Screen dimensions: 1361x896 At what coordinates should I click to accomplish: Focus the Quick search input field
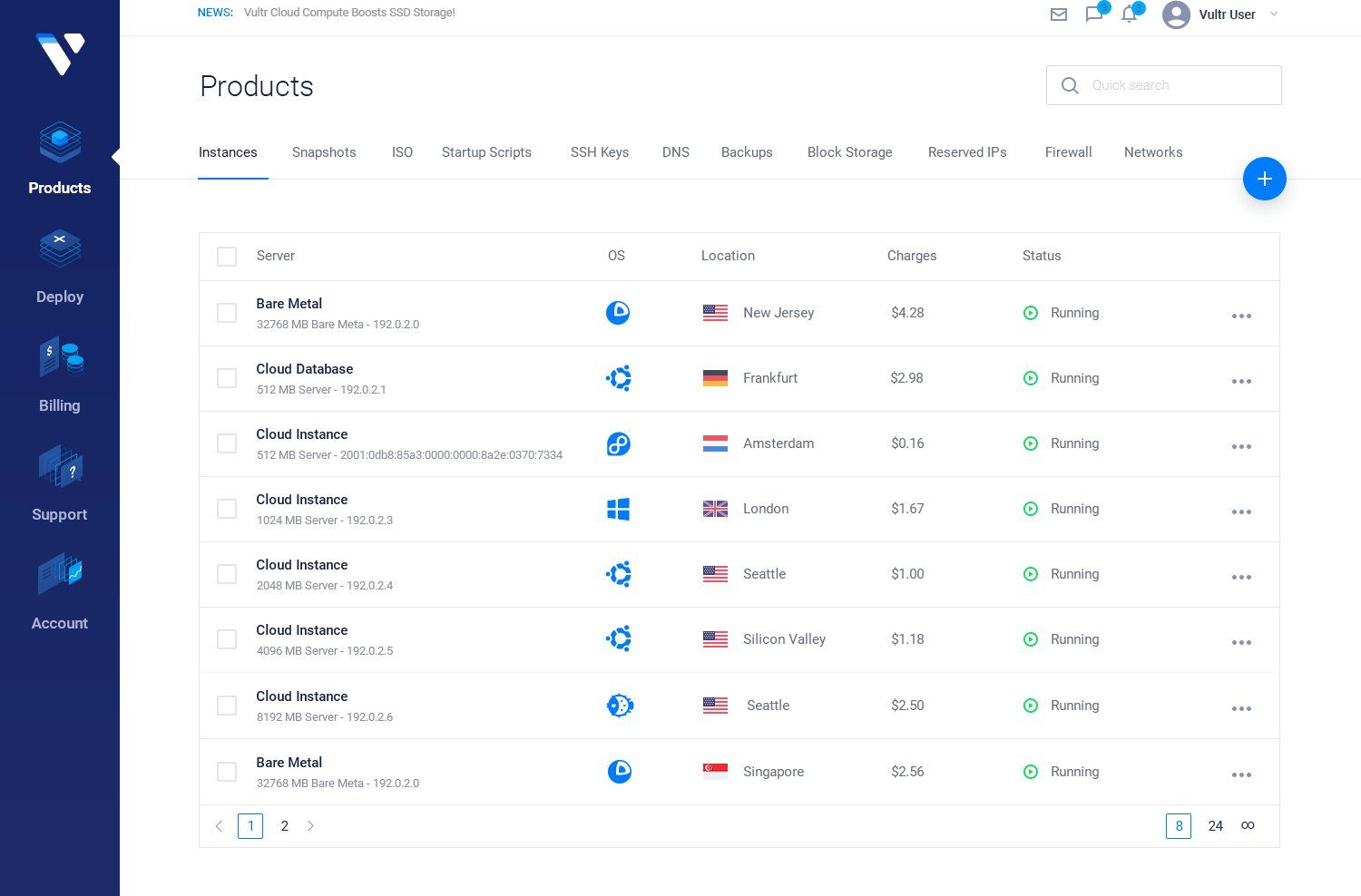tap(1164, 85)
